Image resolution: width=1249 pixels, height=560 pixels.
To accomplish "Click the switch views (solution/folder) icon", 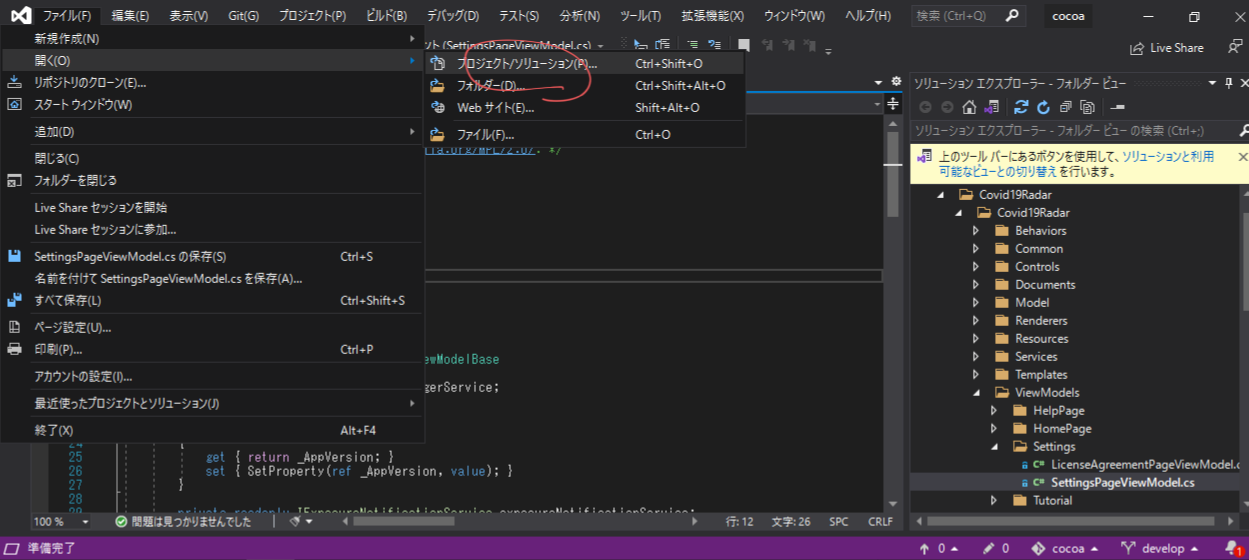I will pyautogui.click(x=991, y=107).
